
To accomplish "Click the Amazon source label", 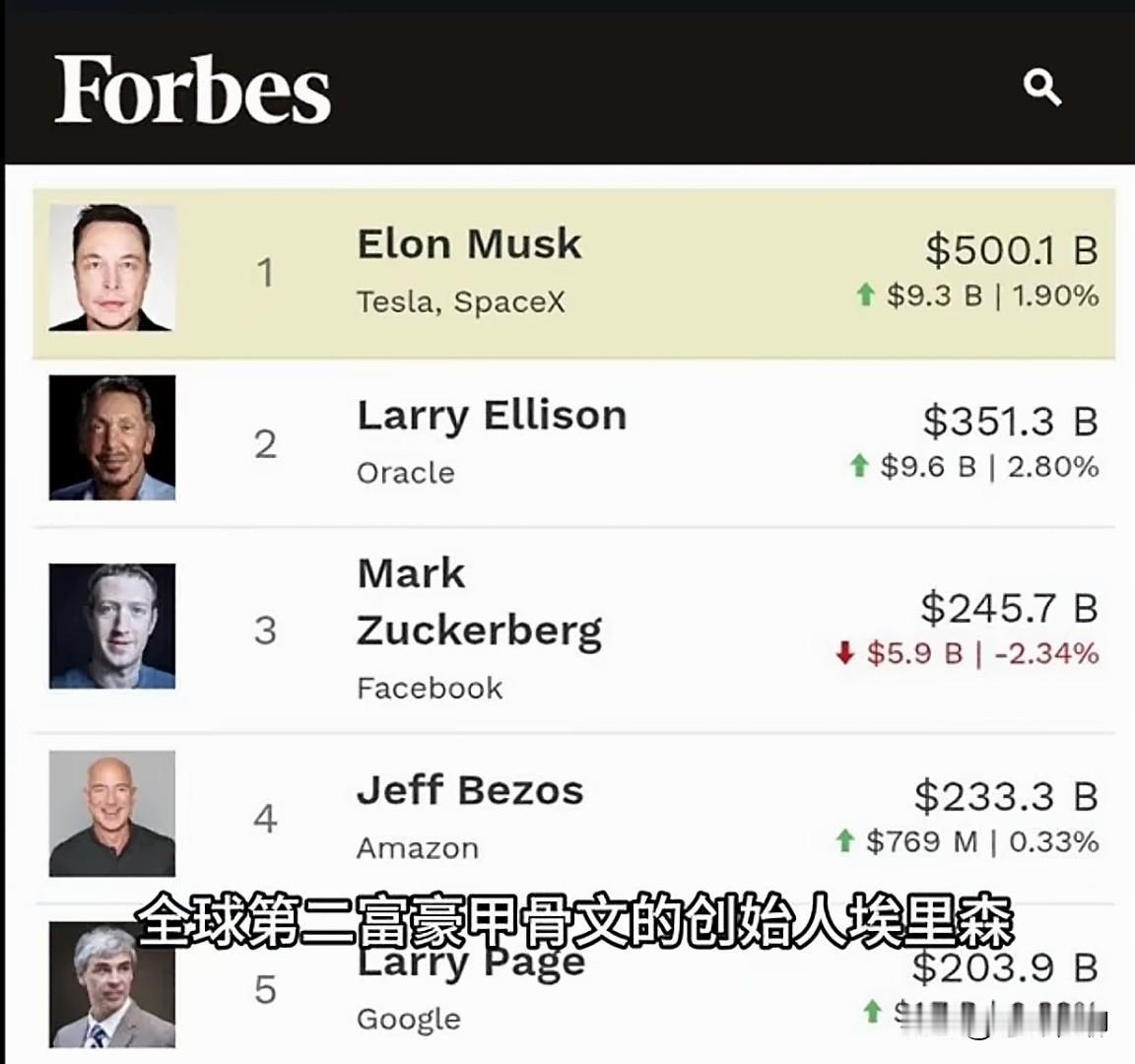I will coord(418,848).
